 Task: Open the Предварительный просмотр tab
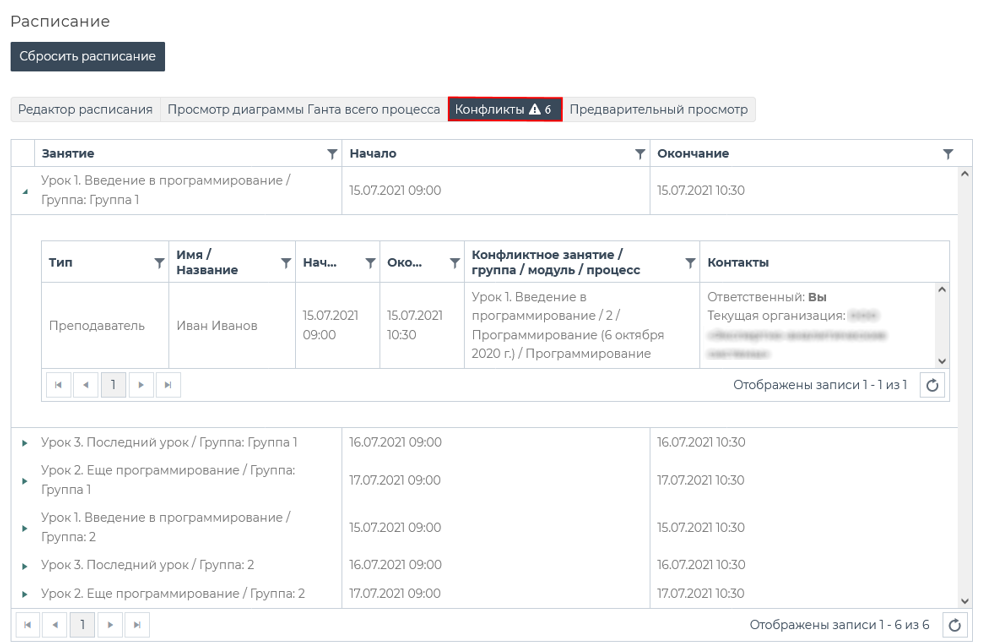(658, 110)
